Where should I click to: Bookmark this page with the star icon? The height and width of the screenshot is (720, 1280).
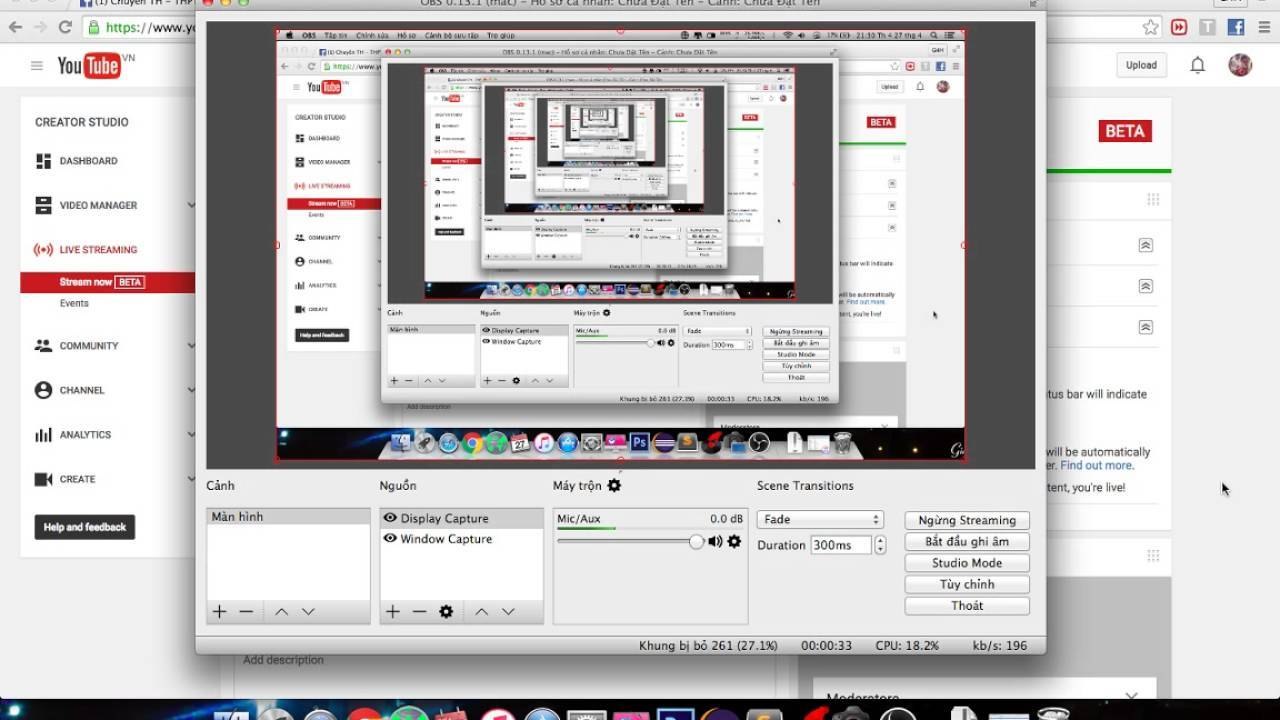[1151, 27]
